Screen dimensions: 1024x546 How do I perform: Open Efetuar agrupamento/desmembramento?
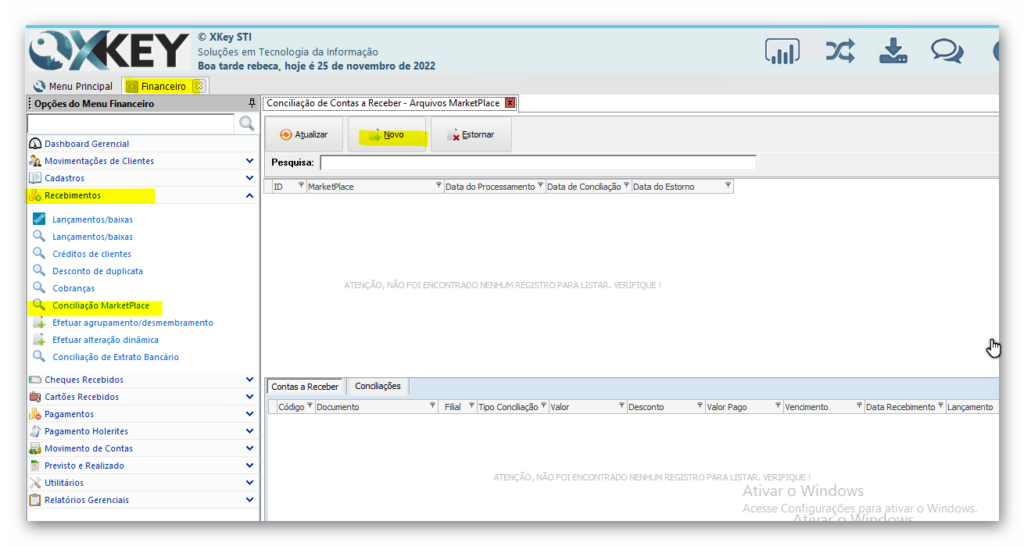tap(133, 323)
